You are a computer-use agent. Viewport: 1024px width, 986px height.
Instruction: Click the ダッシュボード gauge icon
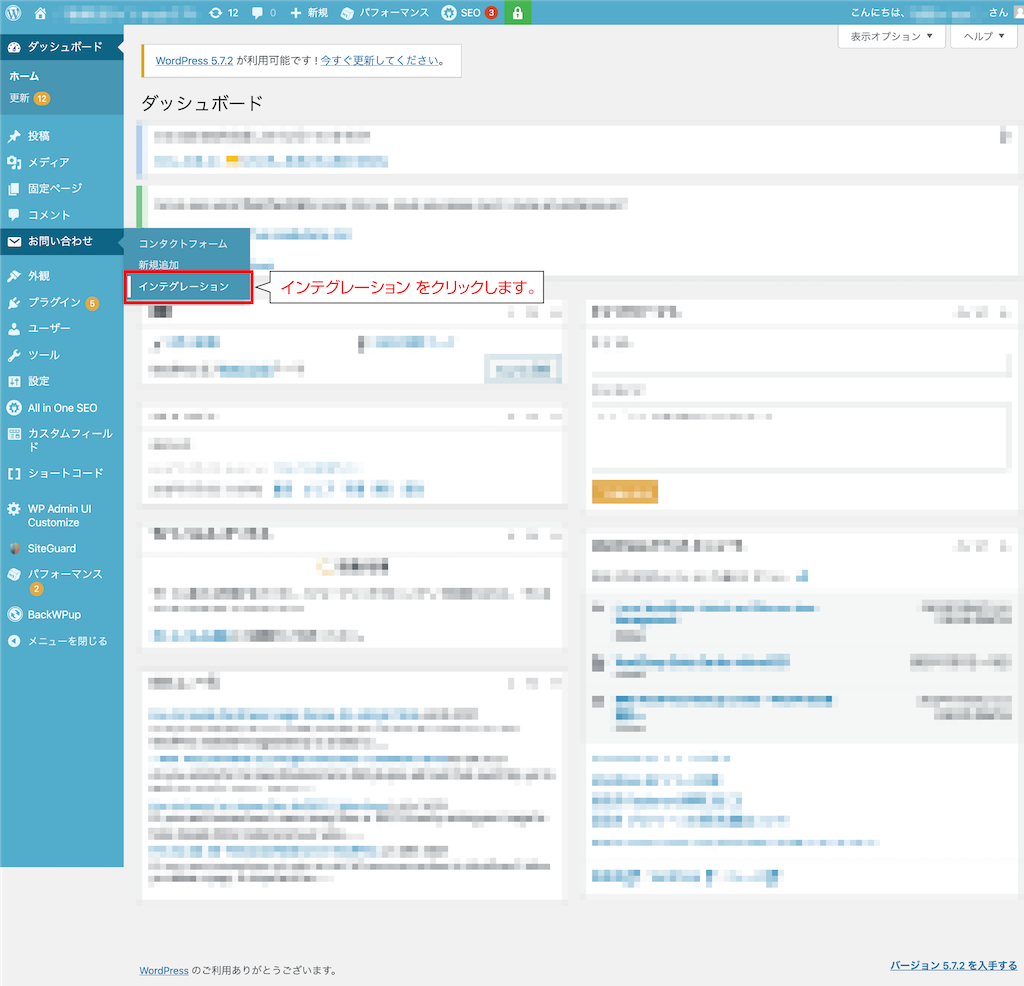coord(14,47)
